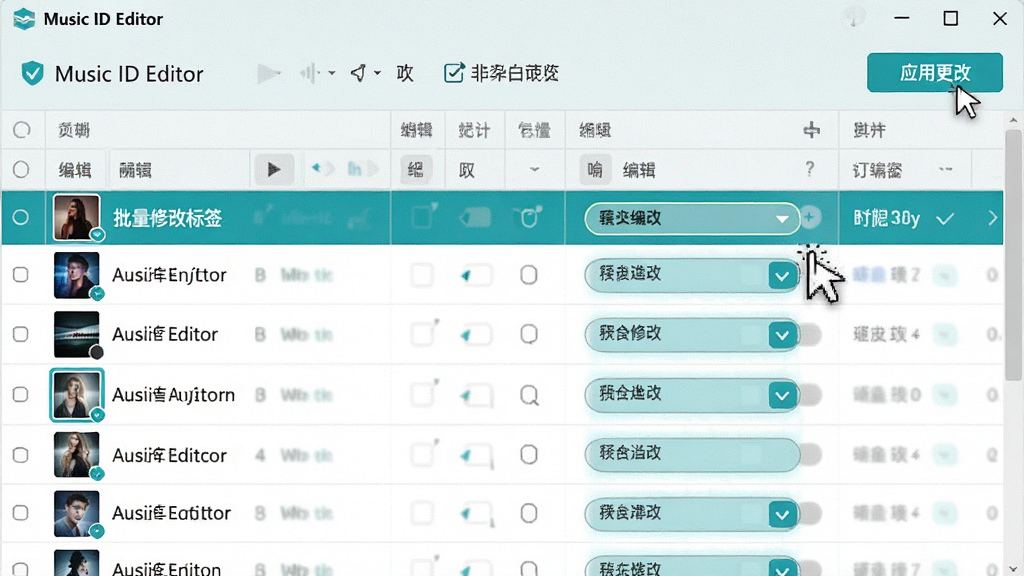The width and height of the screenshot is (1024, 576).
Task: Click the Ausi库Aujitorn album thumbnail
Action: coord(76,394)
